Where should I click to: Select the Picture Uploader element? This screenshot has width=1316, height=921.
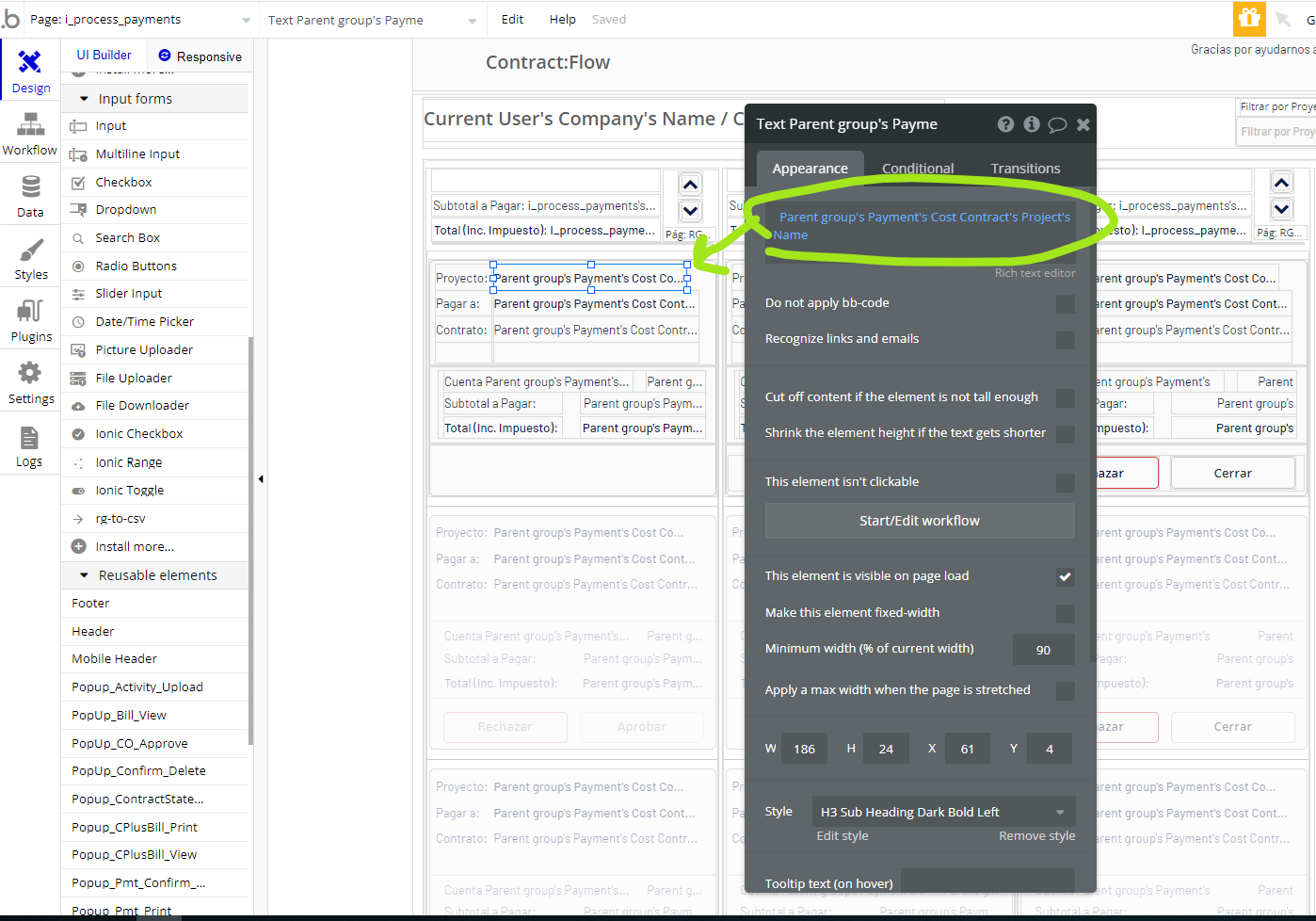(155, 350)
